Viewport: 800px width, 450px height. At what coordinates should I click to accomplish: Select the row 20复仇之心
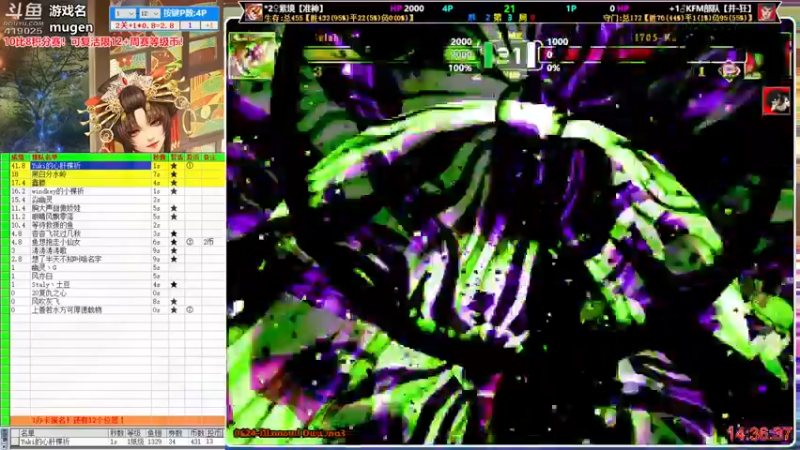[118, 293]
